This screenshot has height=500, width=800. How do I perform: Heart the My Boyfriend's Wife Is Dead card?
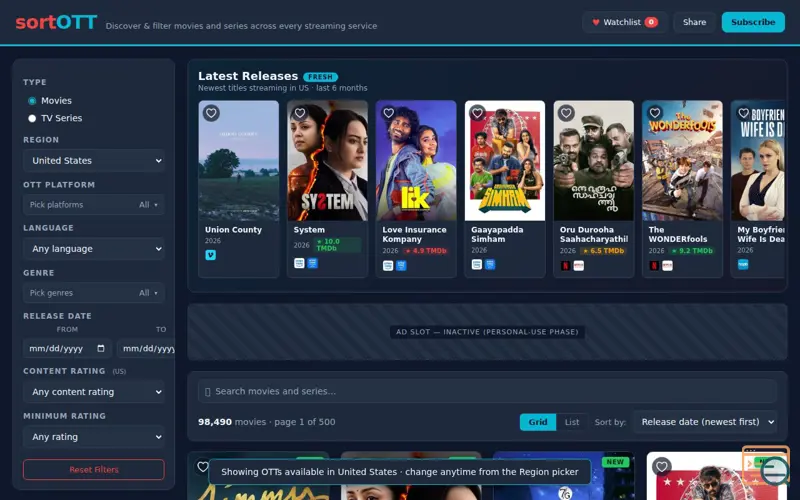(x=744, y=113)
